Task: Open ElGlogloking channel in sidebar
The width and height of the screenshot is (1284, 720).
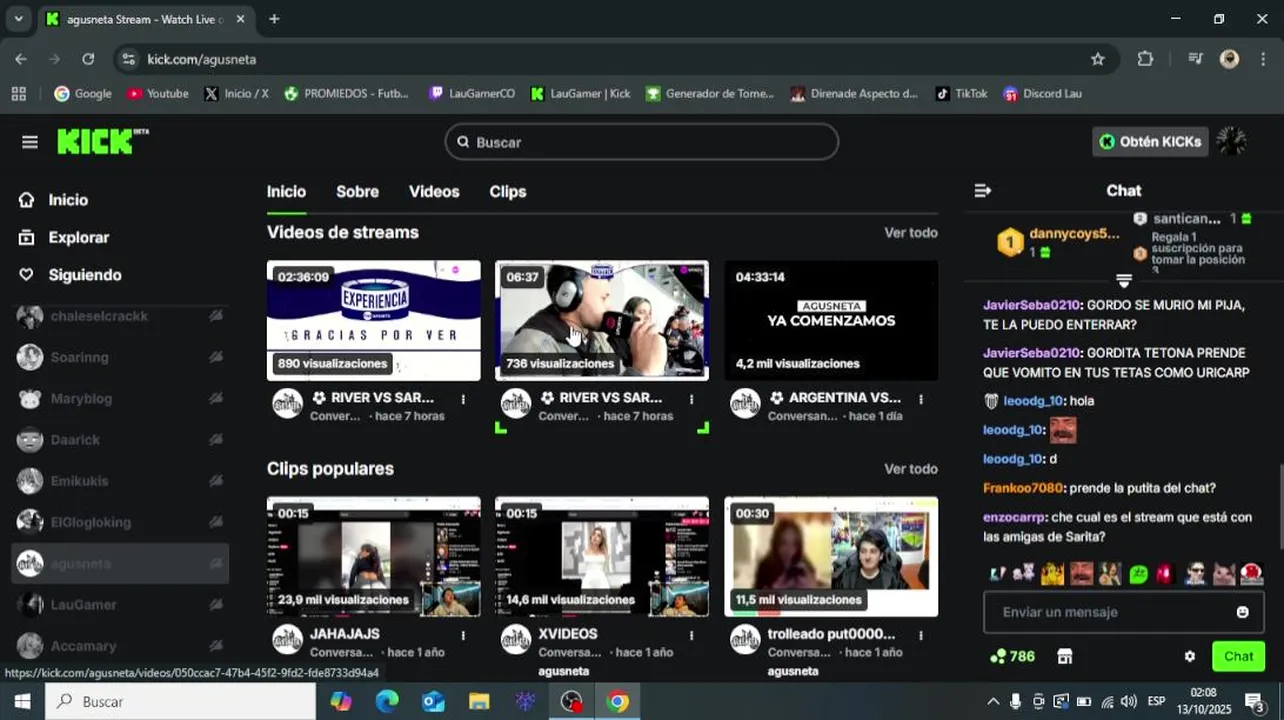Action: tap(91, 522)
